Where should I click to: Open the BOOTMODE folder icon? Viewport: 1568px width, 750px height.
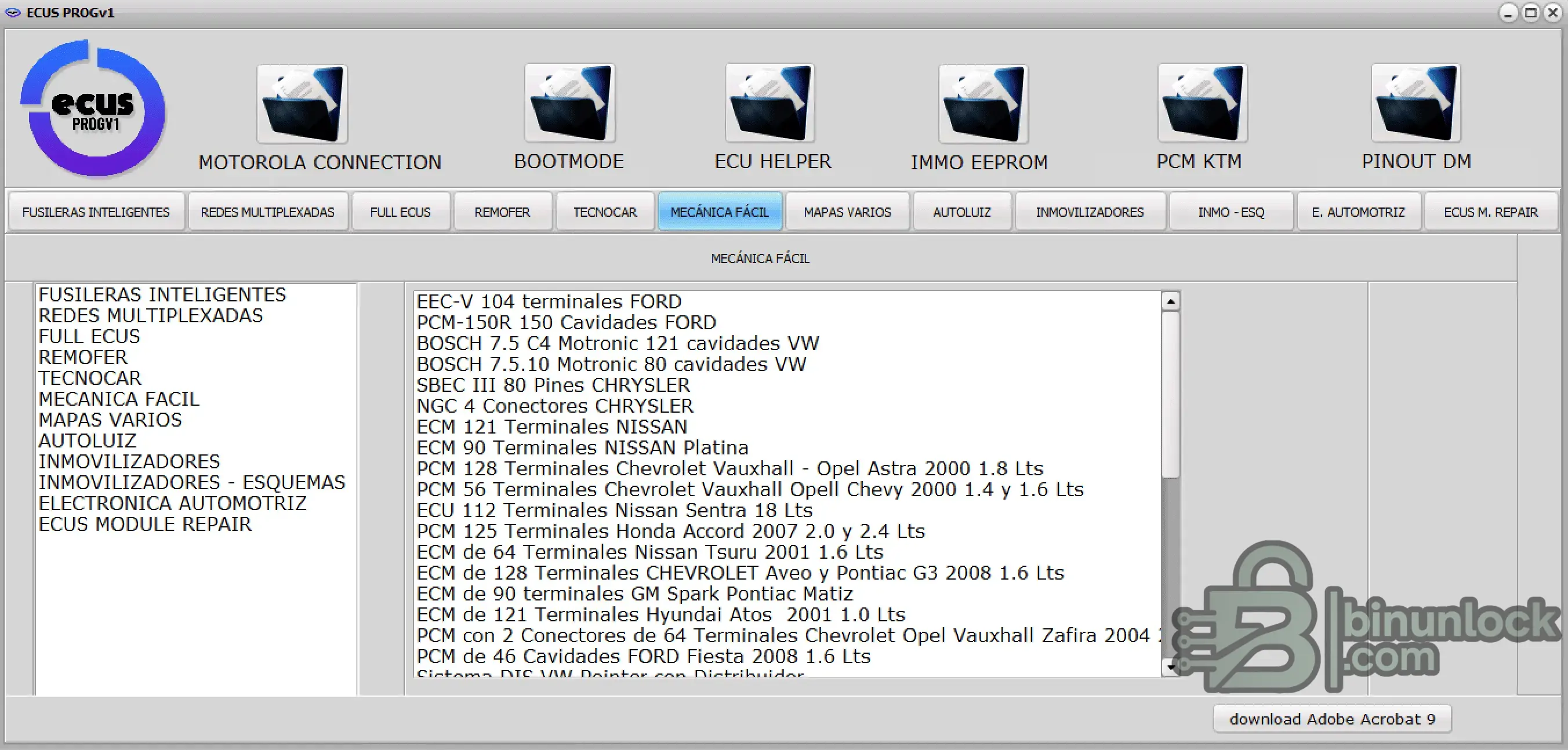pos(570,103)
